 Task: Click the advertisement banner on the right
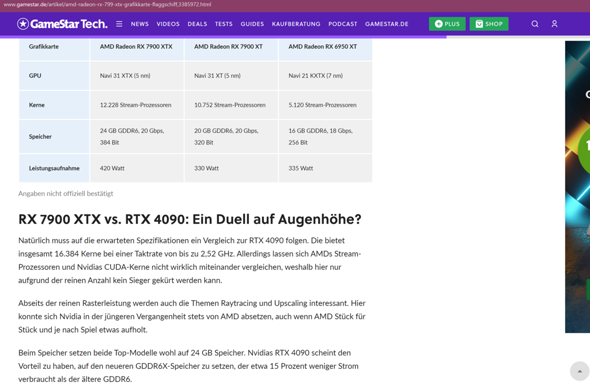577,187
